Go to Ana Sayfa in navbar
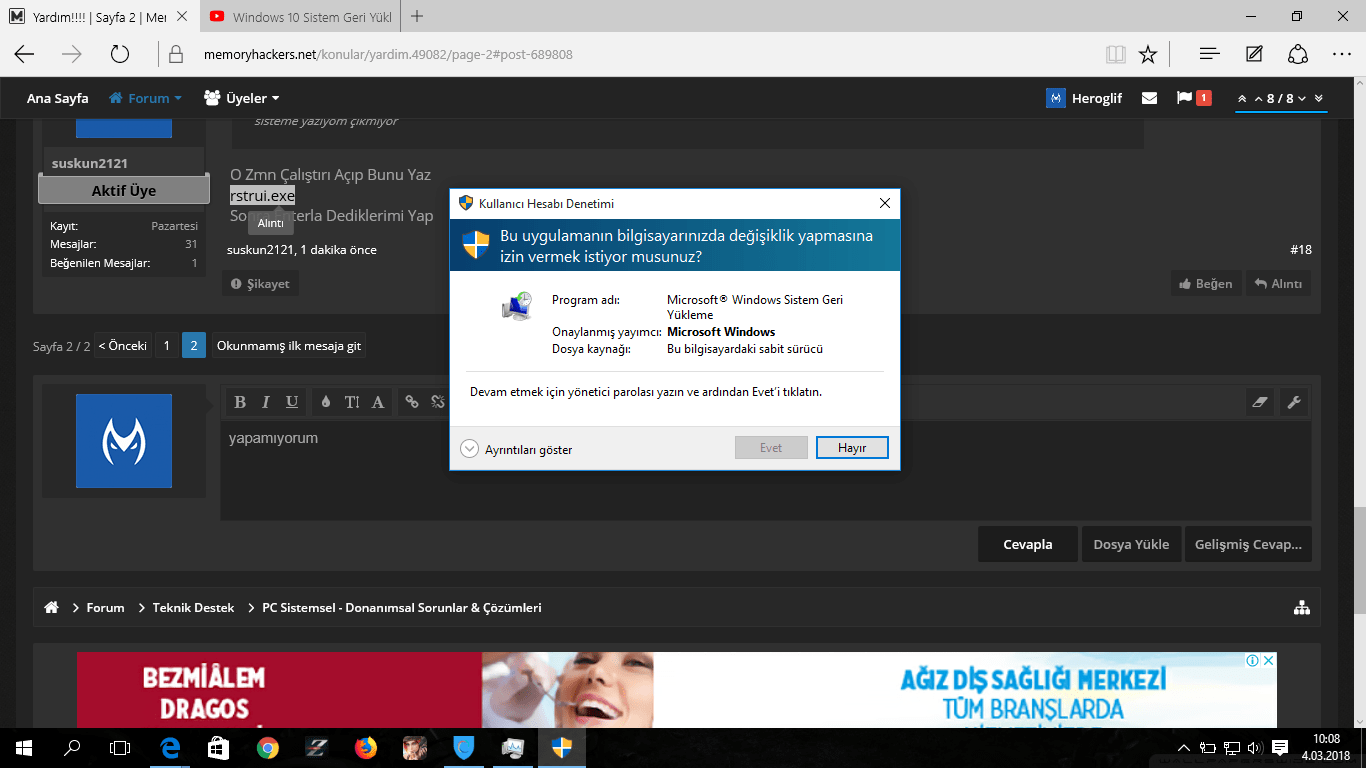1366x768 pixels. pyautogui.click(x=58, y=98)
